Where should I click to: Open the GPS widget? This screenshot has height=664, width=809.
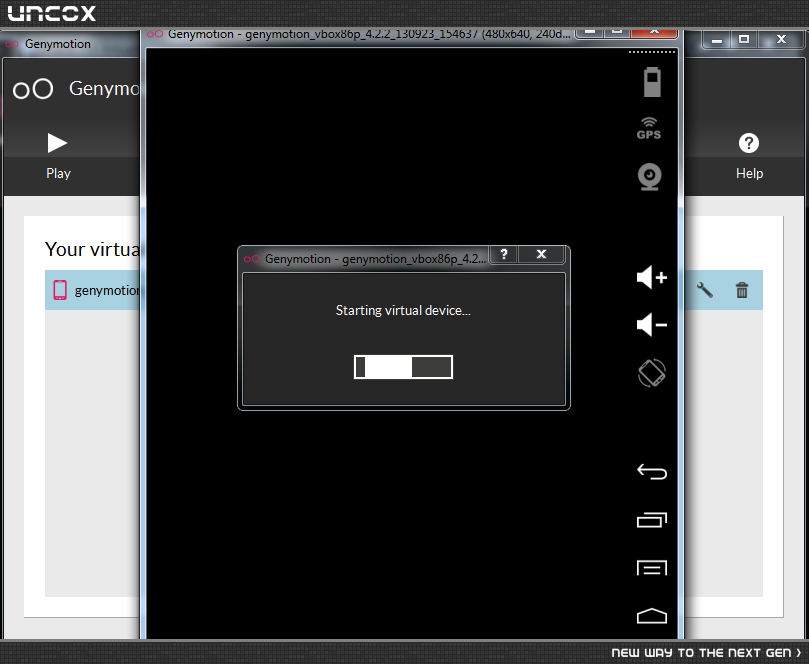pos(649,128)
